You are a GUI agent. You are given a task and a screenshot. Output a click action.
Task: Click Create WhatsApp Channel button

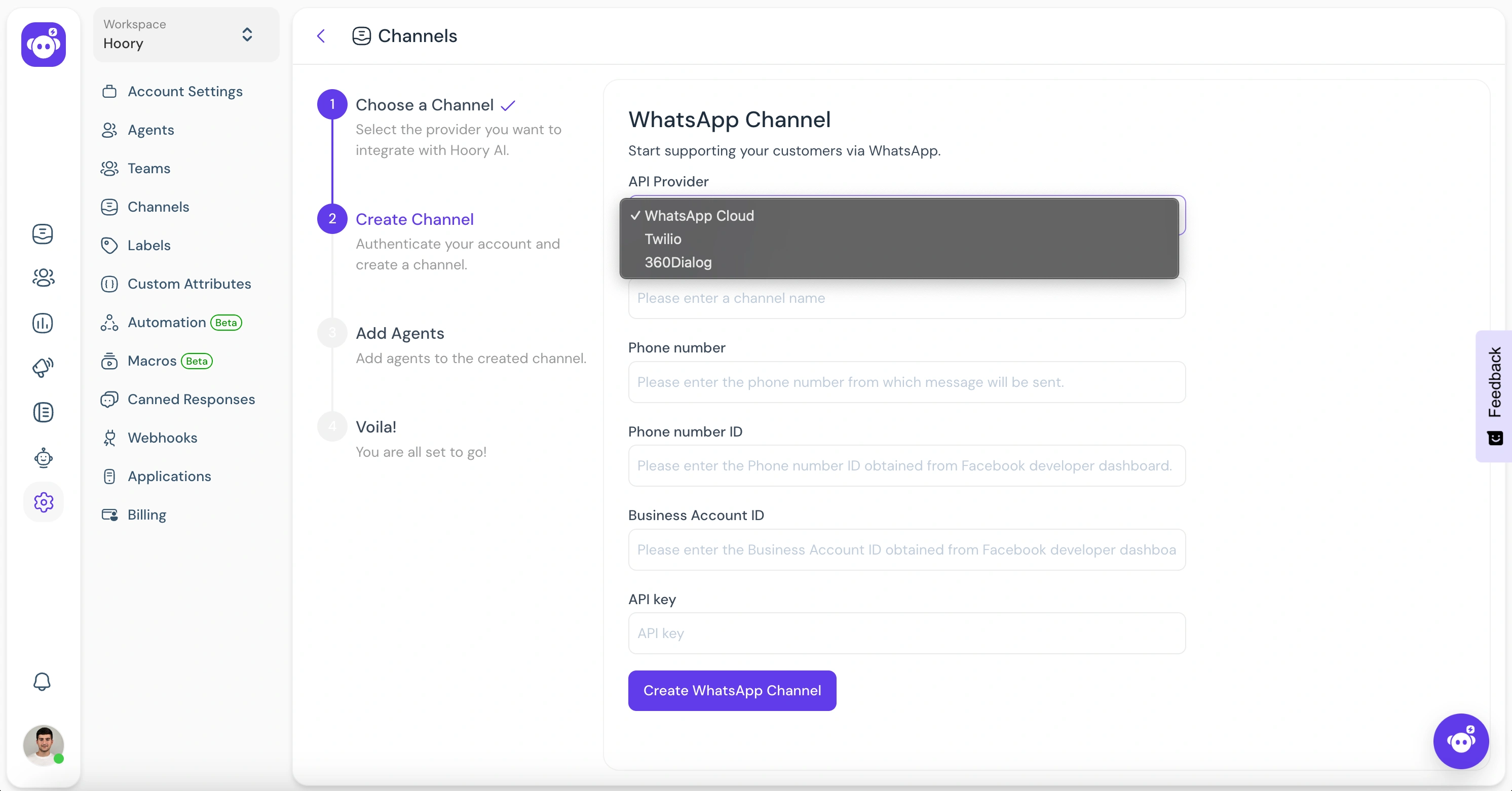click(732, 691)
